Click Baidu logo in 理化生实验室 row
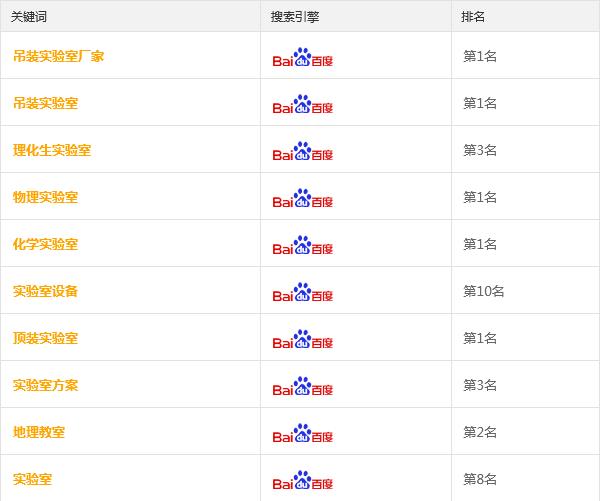This screenshot has width=600, height=501. [303, 151]
